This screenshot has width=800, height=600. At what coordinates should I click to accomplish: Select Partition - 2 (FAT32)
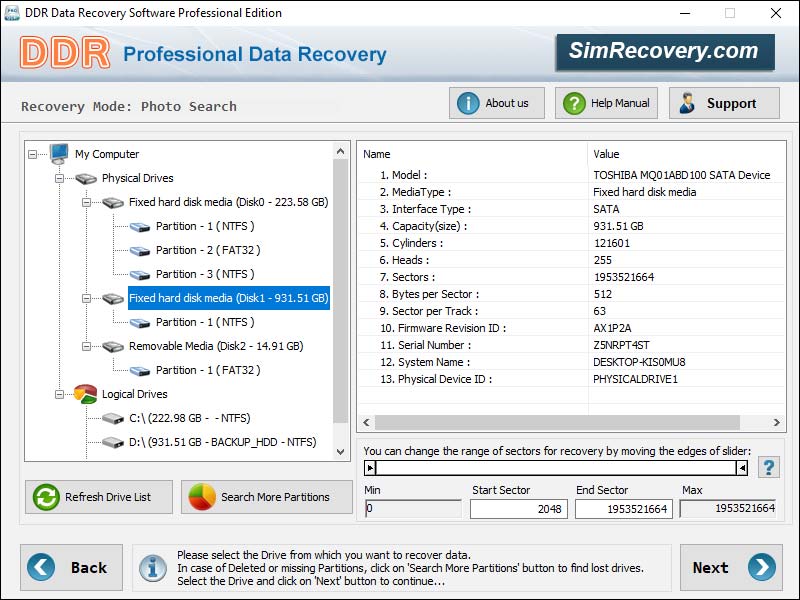(208, 250)
